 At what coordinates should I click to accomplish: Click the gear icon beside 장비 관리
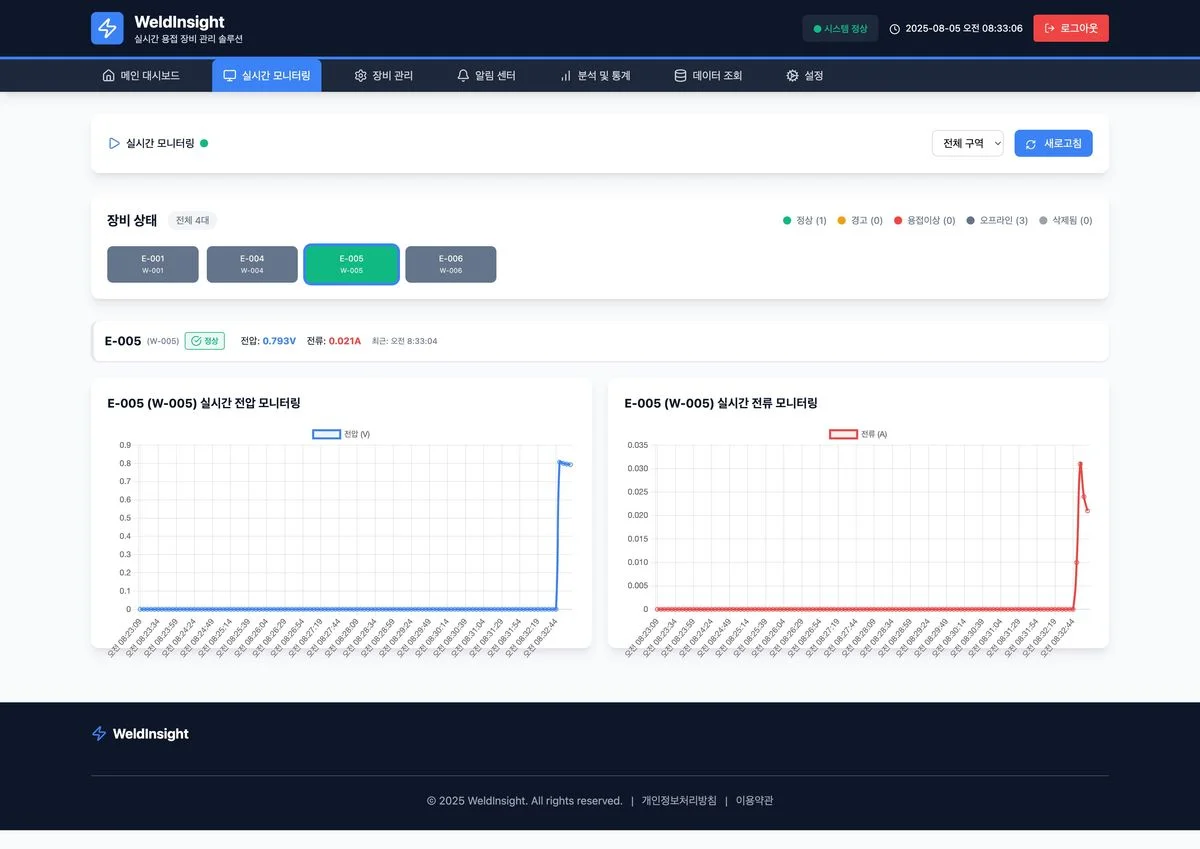tap(361, 76)
